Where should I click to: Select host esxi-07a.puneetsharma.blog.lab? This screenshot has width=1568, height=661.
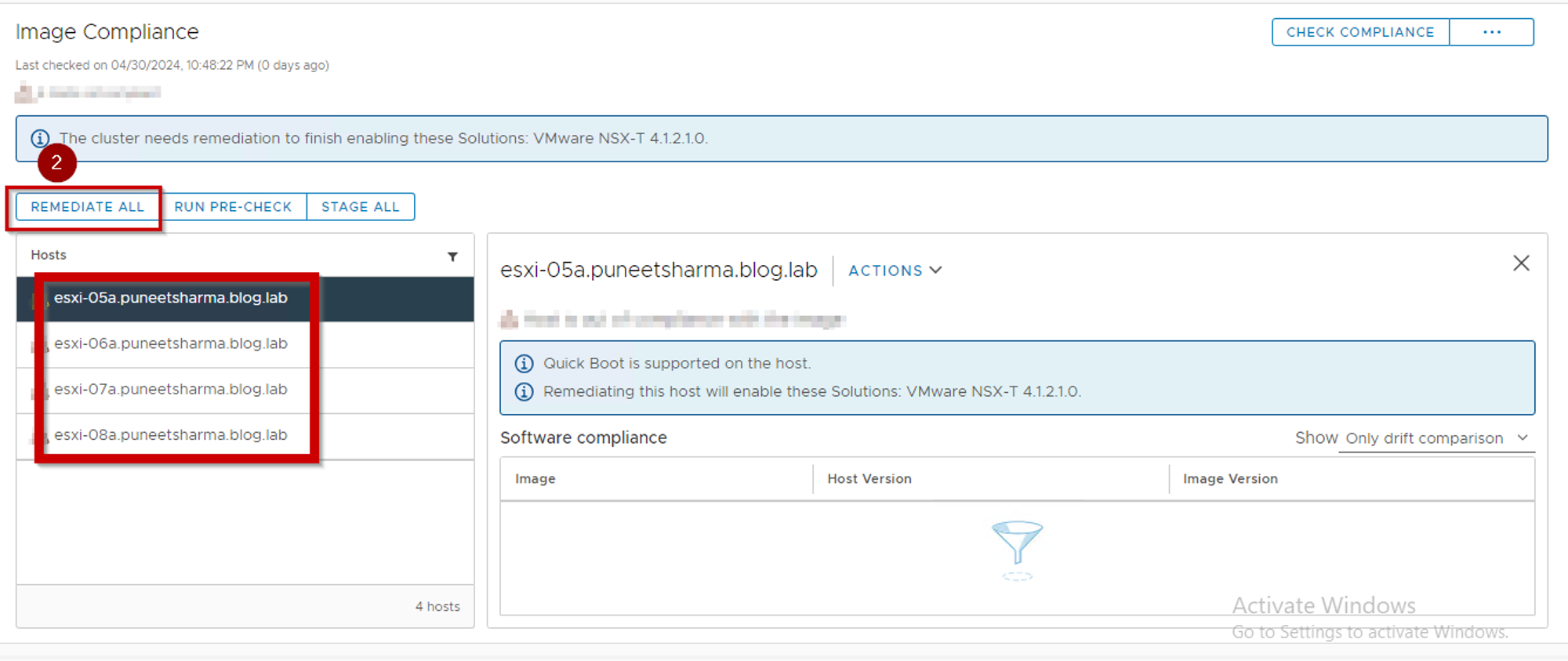(170, 389)
